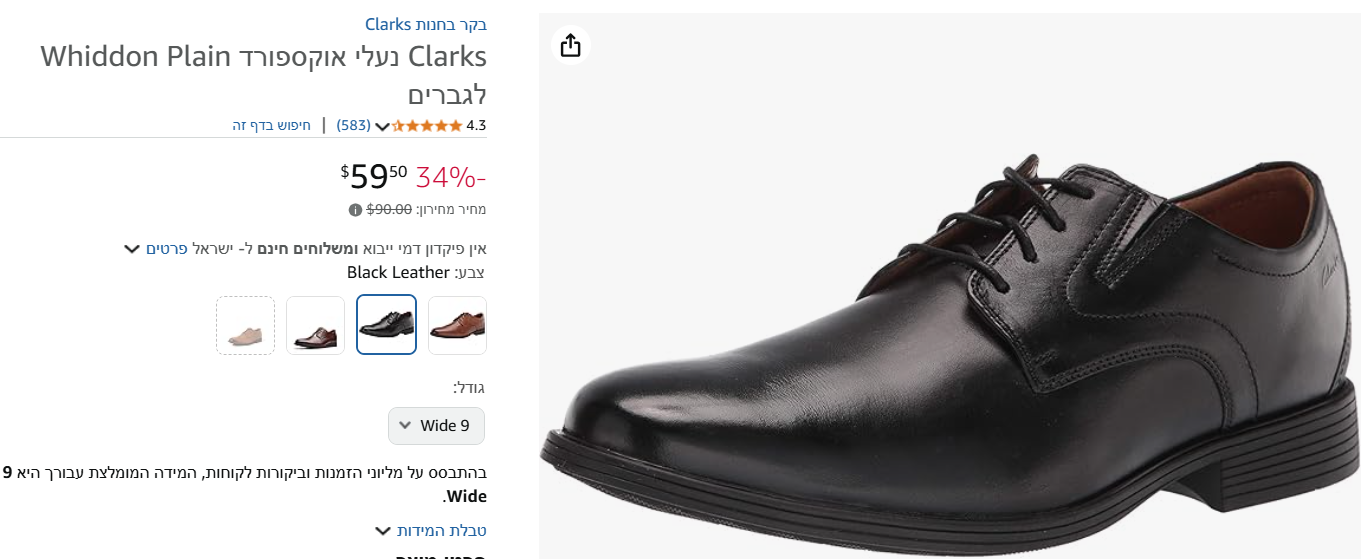The image size is (1364, 559).
Task: Select the Black Leather shoe swatch
Action: tap(386, 325)
